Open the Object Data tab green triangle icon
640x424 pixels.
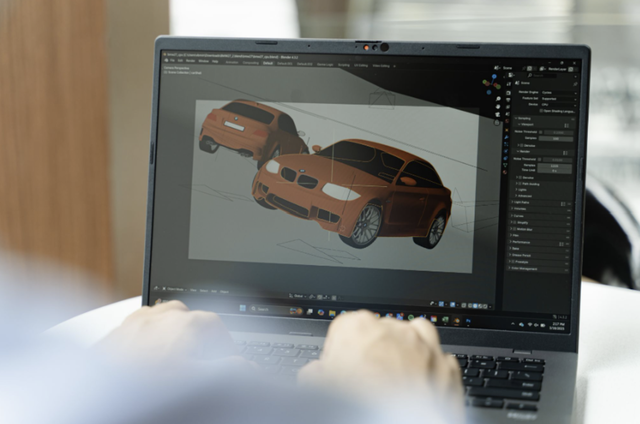pos(505,165)
